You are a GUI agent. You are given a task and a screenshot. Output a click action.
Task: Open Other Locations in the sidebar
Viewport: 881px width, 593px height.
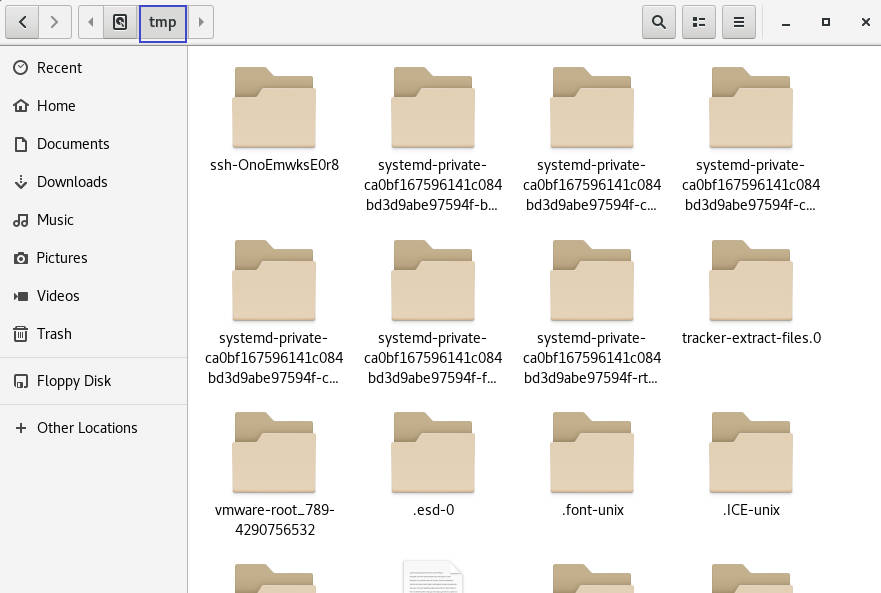pyautogui.click(x=94, y=428)
